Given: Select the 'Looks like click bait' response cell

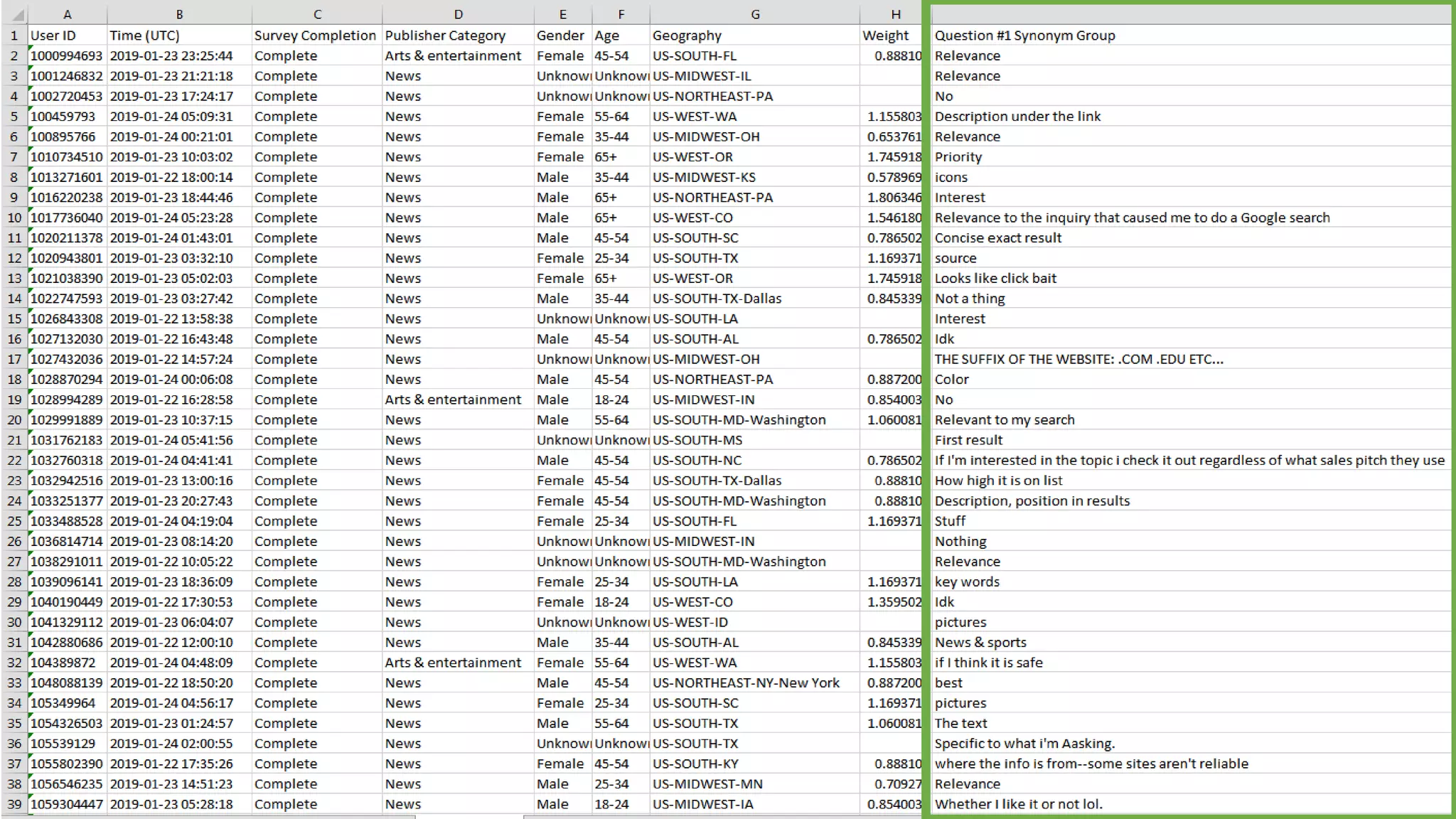Looking at the screenshot, I should tap(995, 278).
